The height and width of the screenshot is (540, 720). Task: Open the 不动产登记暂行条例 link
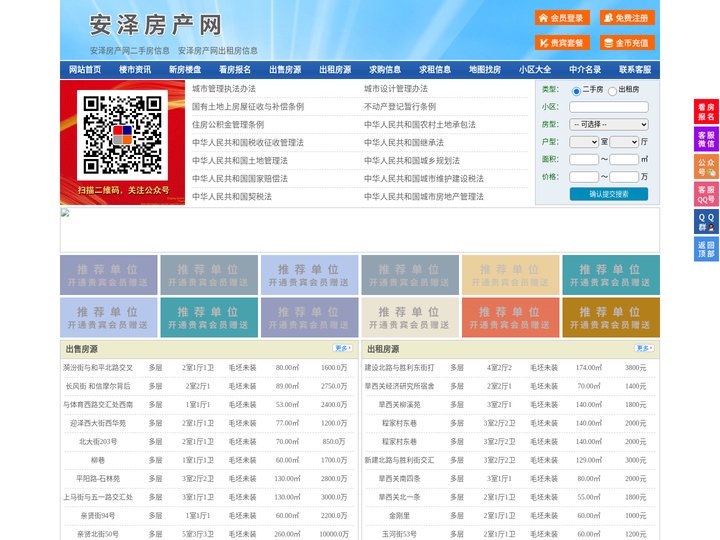click(x=400, y=107)
